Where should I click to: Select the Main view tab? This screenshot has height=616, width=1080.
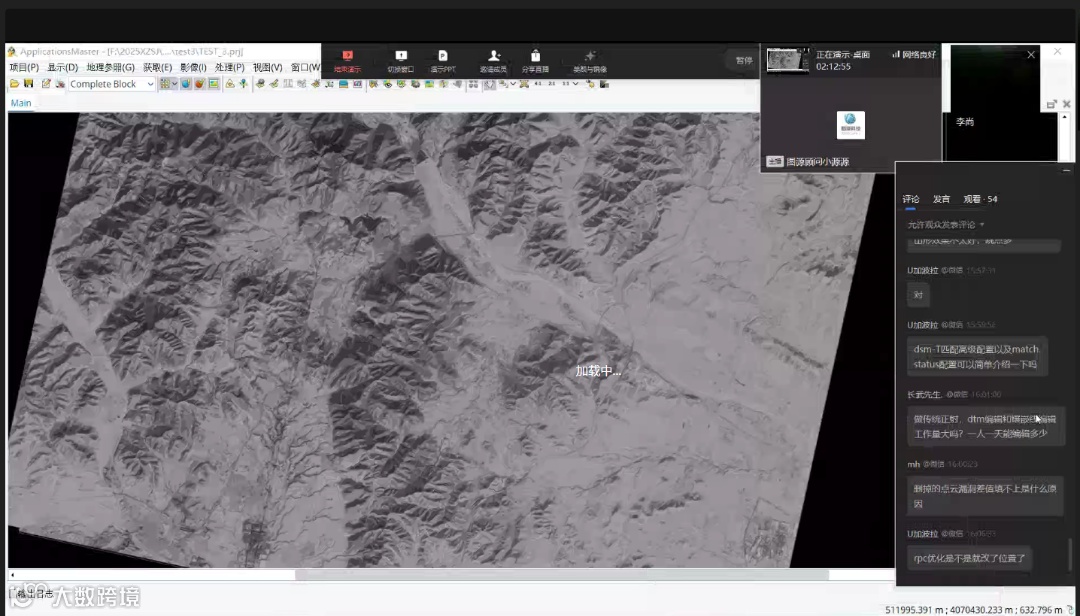click(x=21, y=103)
